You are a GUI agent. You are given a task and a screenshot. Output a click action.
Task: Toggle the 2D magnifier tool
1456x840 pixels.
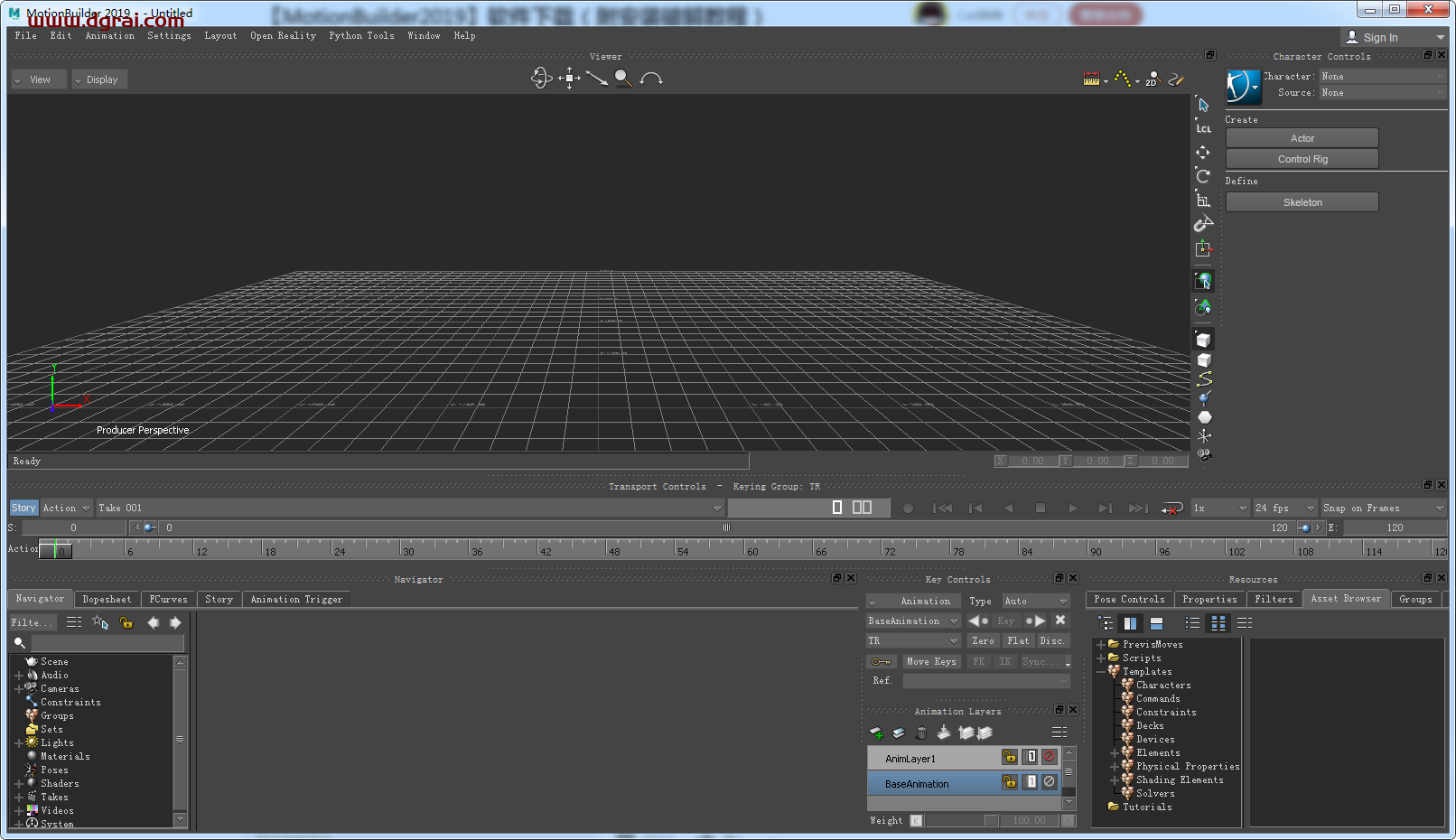[x=1153, y=79]
